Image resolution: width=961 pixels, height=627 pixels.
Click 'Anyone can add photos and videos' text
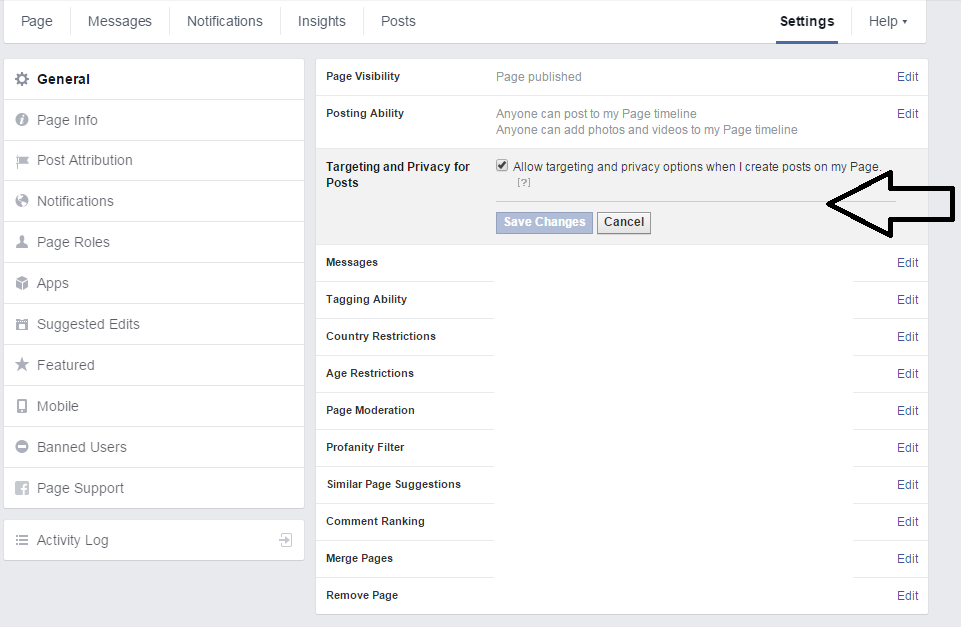[x=647, y=130]
